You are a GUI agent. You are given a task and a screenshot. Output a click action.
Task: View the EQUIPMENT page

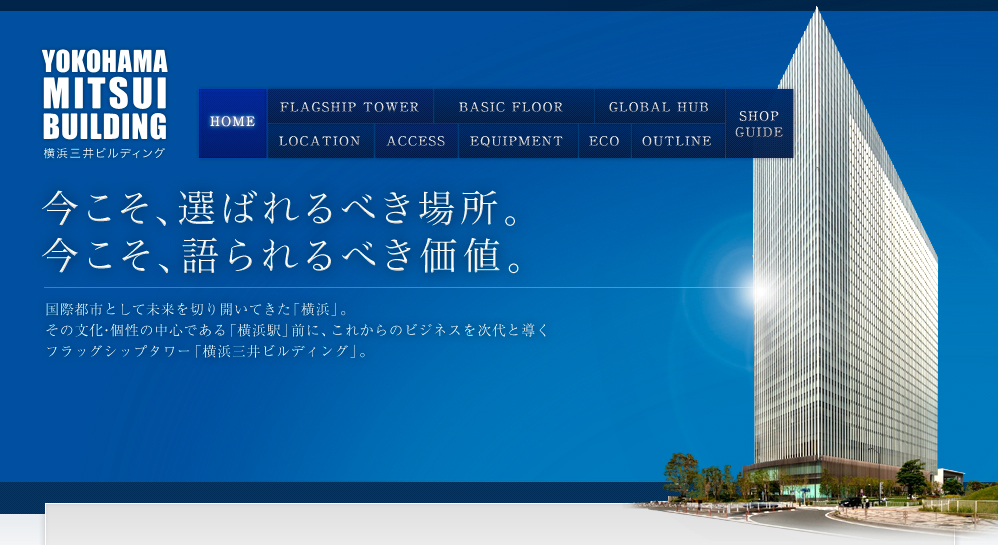point(517,141)
